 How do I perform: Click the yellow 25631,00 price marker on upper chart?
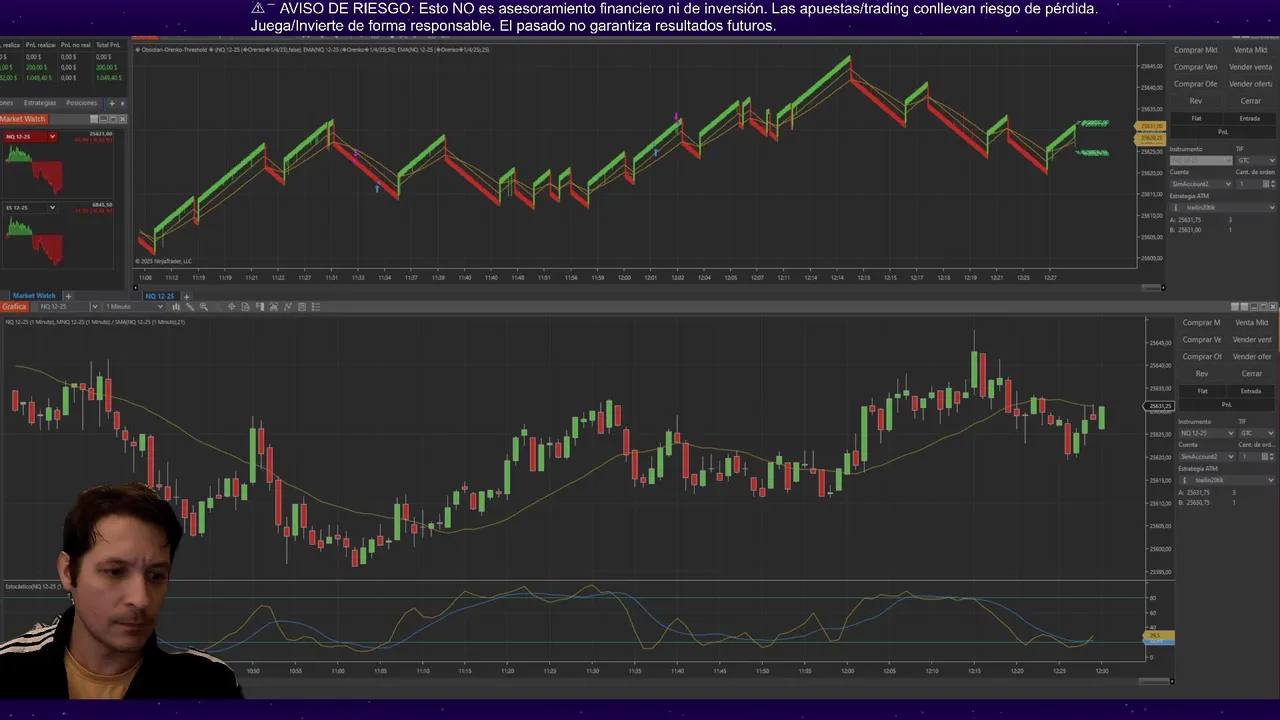point(1151,126)
